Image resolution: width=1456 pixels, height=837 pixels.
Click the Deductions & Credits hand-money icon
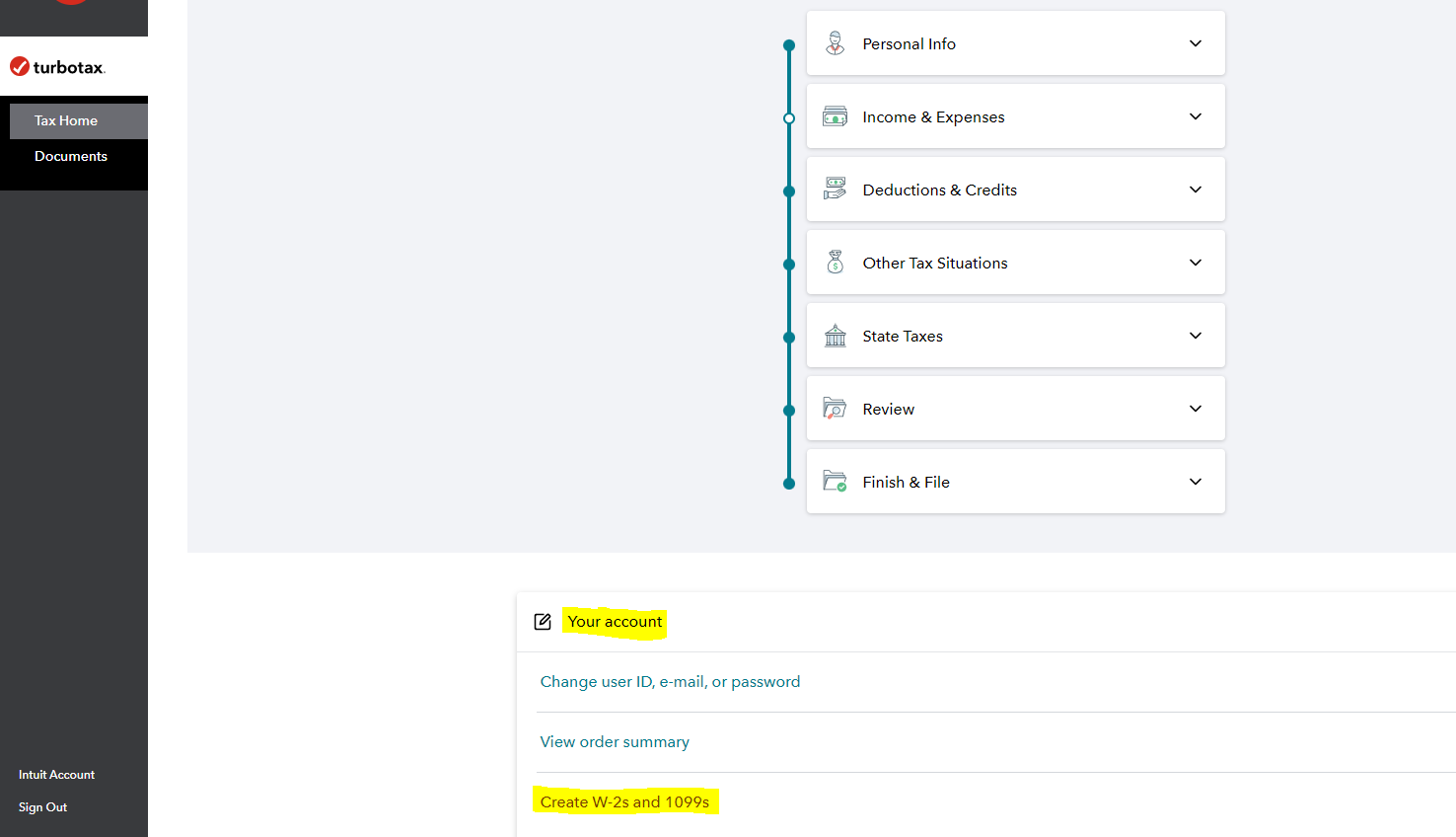836,190
